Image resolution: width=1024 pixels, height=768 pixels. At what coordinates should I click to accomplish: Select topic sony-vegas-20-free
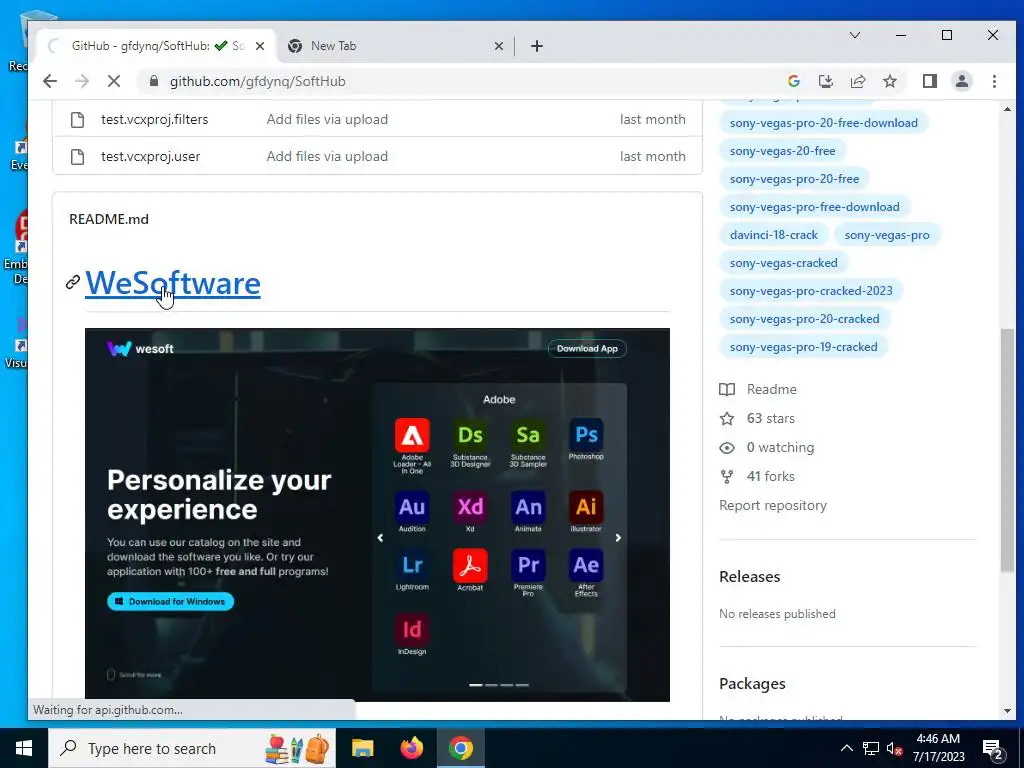[782, 151]
